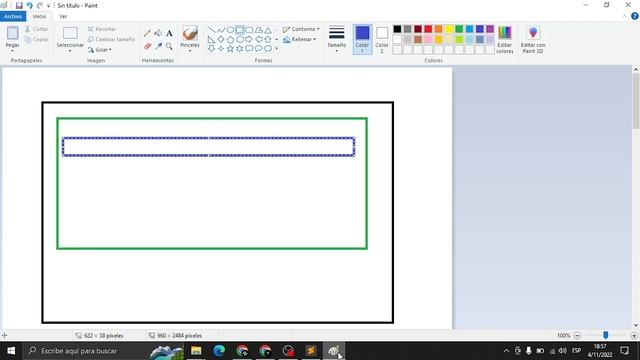Open Paint Help question mark icon
Screen dimensions: 640x360
(635, 16)
